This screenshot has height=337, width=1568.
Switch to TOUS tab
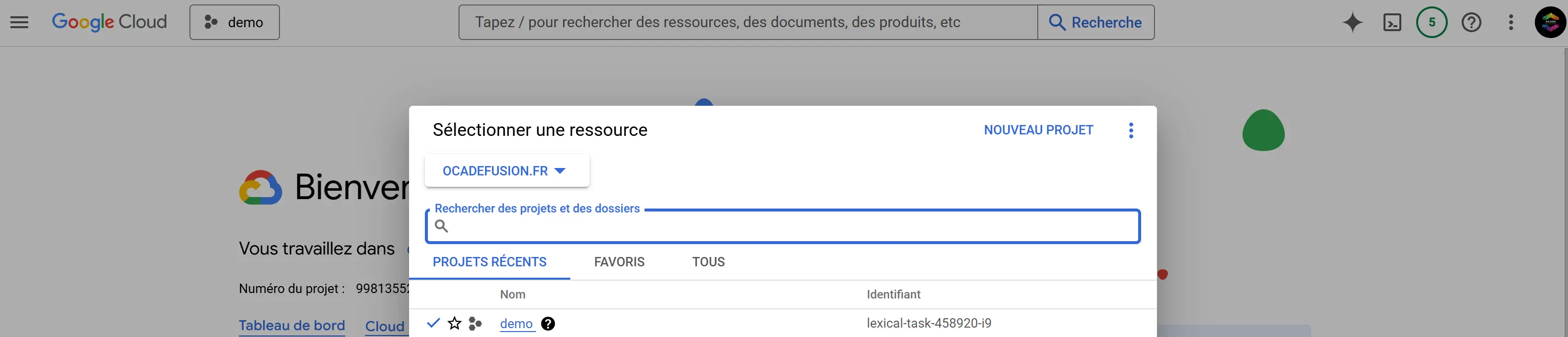(708, 262)
